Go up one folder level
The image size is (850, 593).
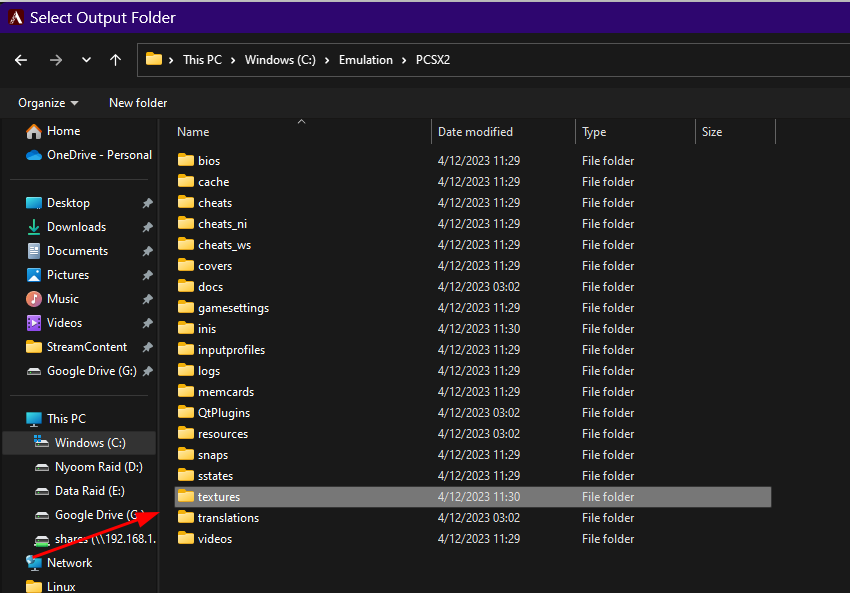point(115,60)
